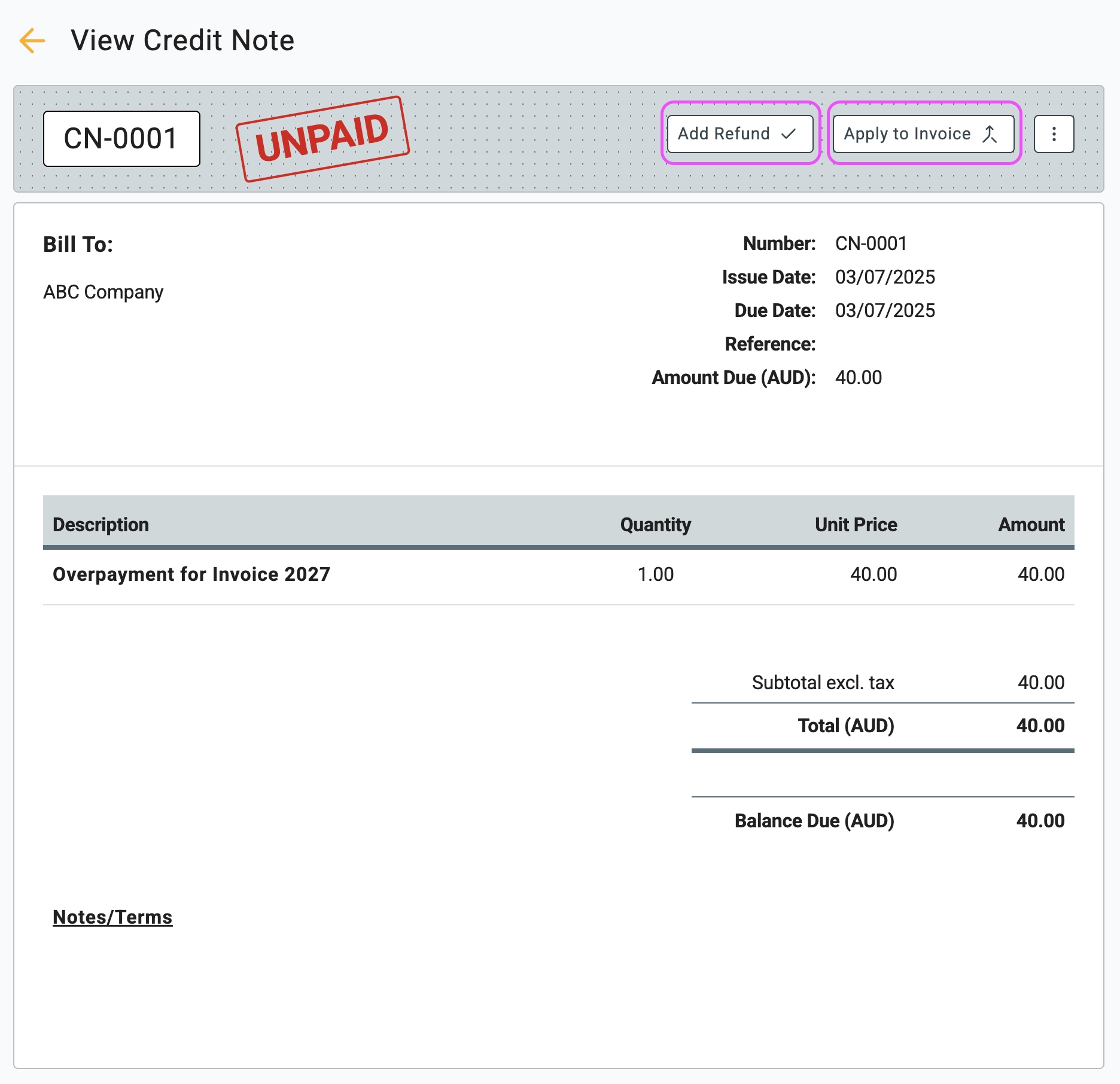The height and width of the screenshot is (1084, 1120).
Task: Click the Apply to Invoice button
Action: click(x=923, y=134)
